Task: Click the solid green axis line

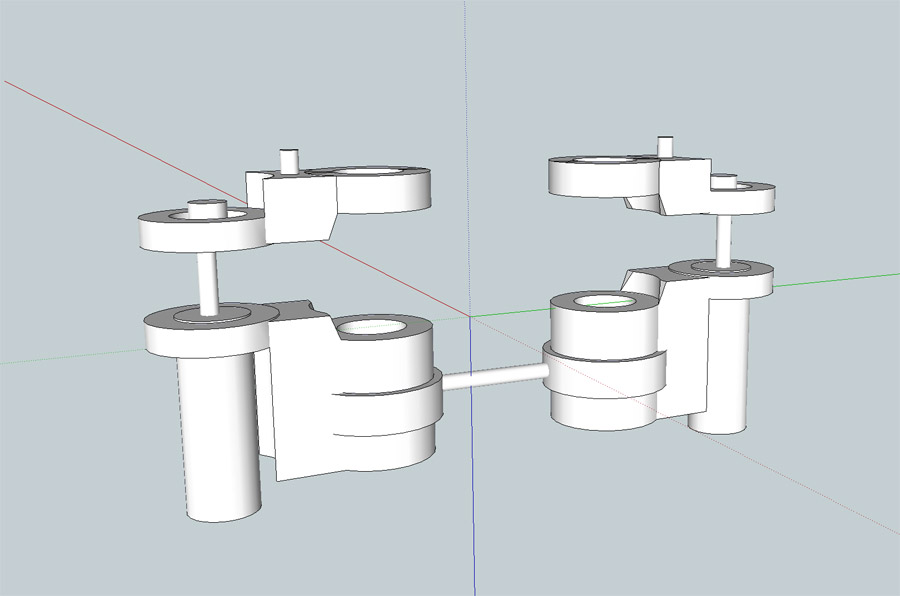Action: (840, 279)
